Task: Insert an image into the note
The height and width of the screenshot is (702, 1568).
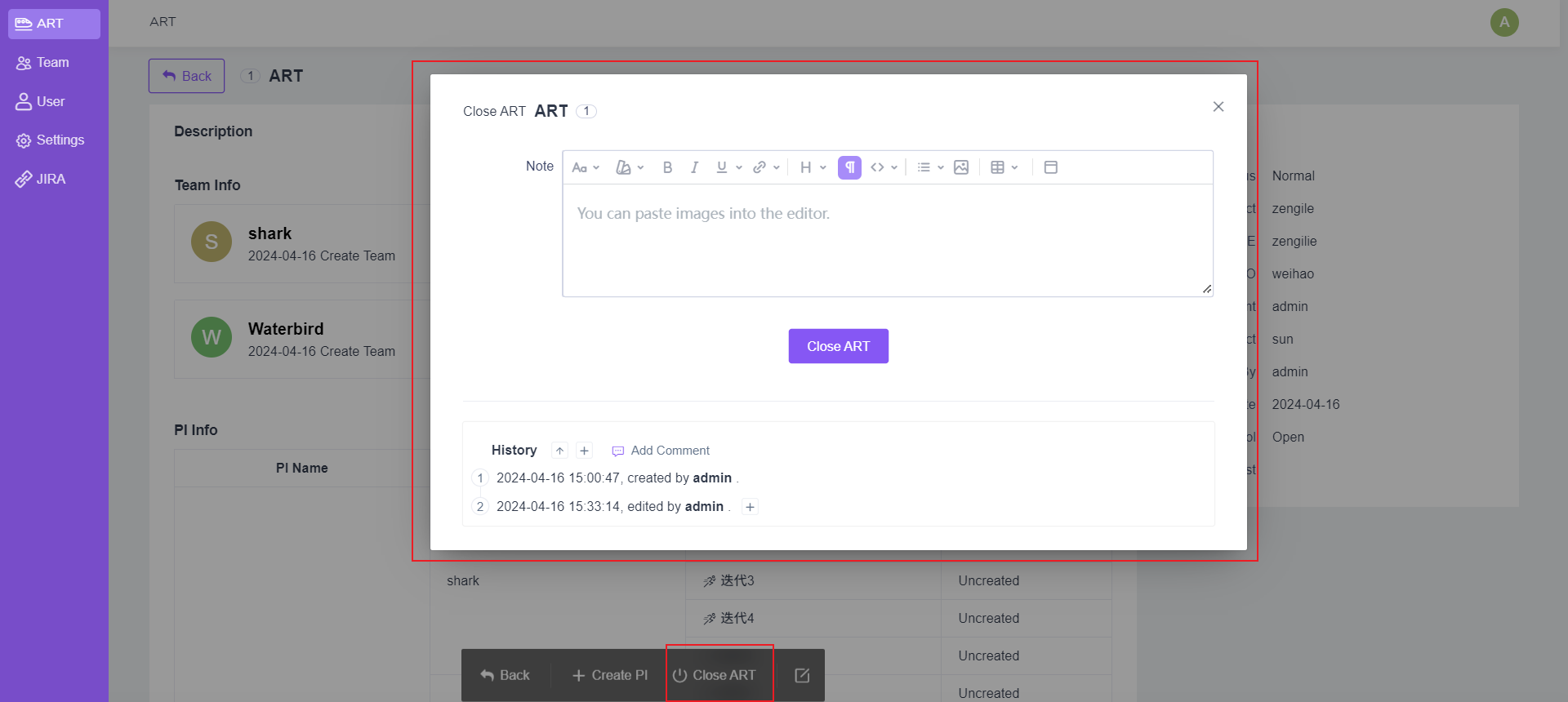Action: tap(961, 167)
